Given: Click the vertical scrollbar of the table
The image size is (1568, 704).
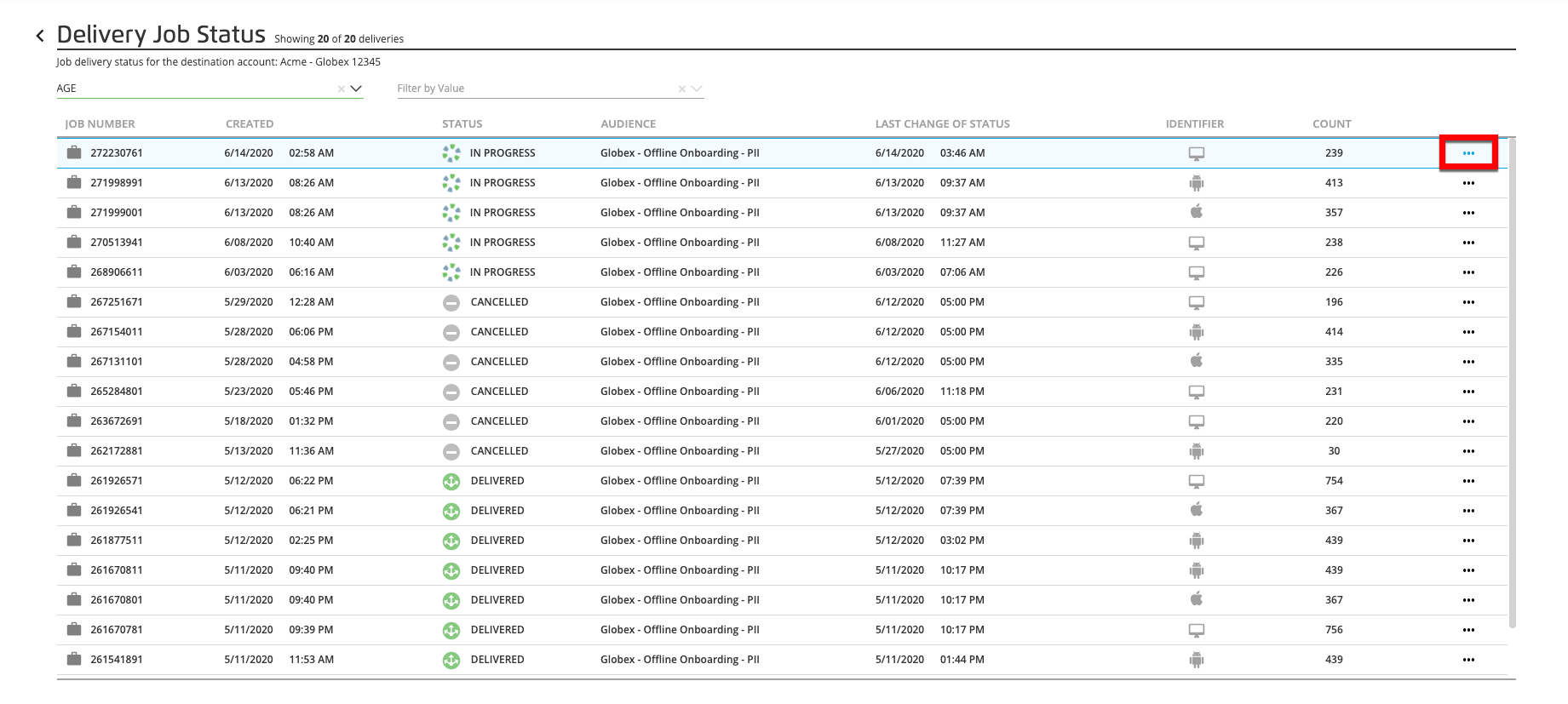Looking at the screenshot, I should pyautogui.click(x=1512, y=383).
